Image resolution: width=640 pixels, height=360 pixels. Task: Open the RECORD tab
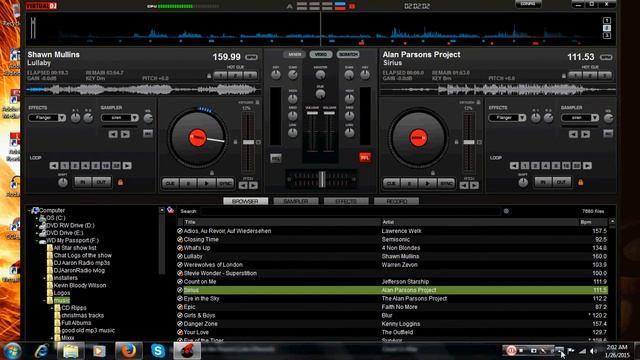pos(396,201)
